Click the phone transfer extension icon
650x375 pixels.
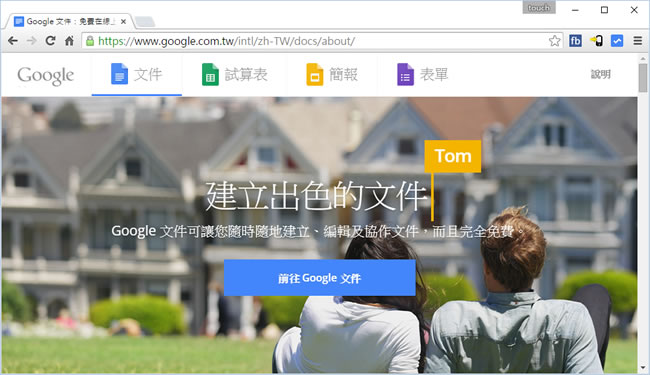pyautogui.click(x=597, y=41)
